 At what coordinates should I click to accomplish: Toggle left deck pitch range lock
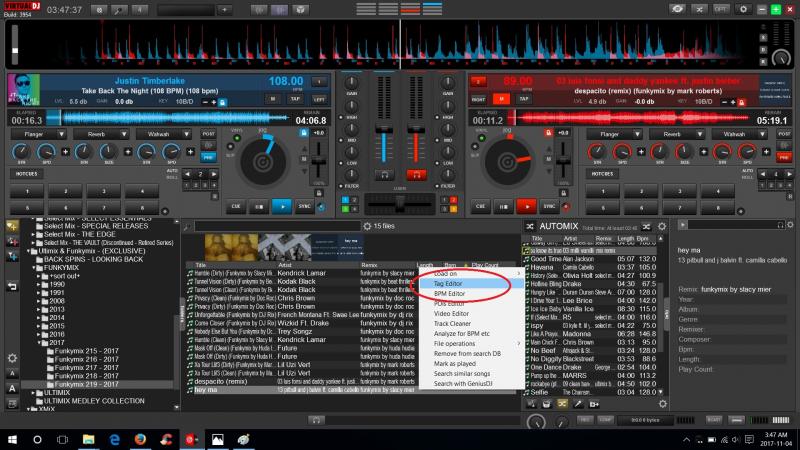point(319,193)
